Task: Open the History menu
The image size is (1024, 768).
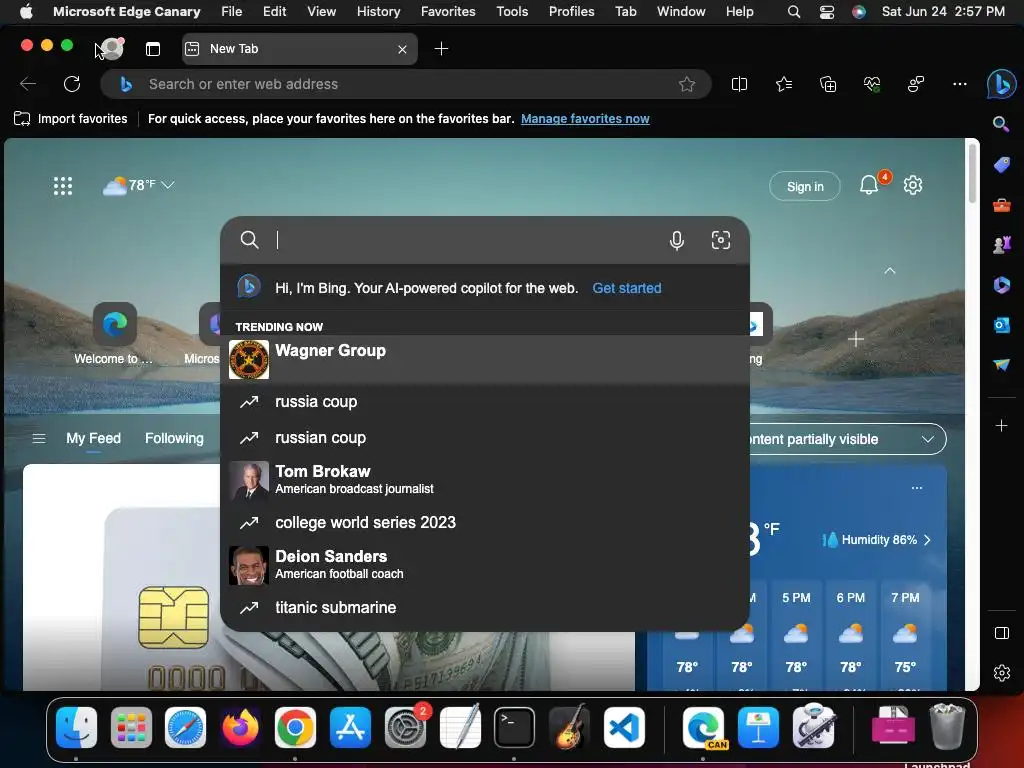Action: [378, 11]
